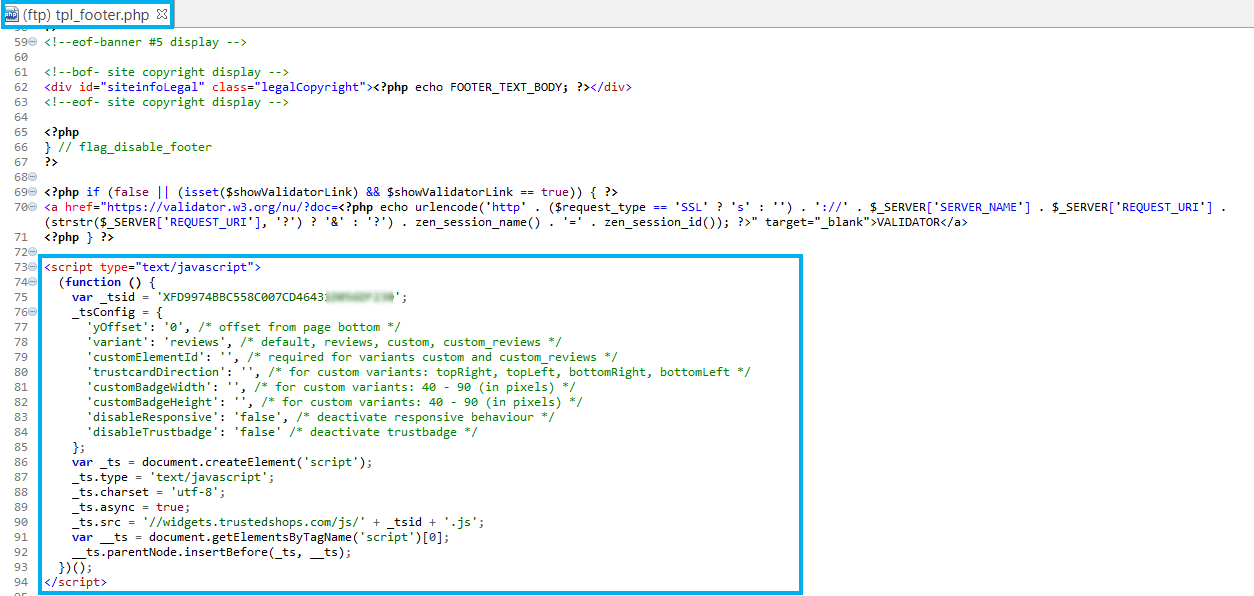
Task: Close the tpl_footer.php editor tab
Action: click(163, 14)
